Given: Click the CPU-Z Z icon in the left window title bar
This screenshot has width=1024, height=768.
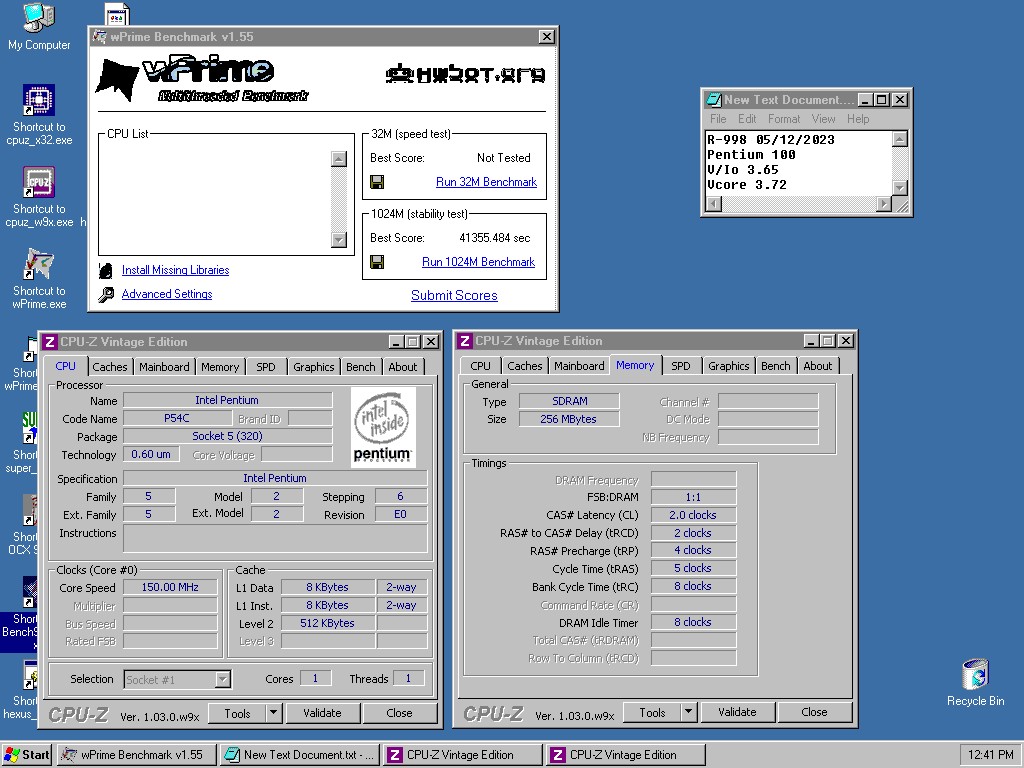Looking at the screenshot, I should (x=50, y=342).
